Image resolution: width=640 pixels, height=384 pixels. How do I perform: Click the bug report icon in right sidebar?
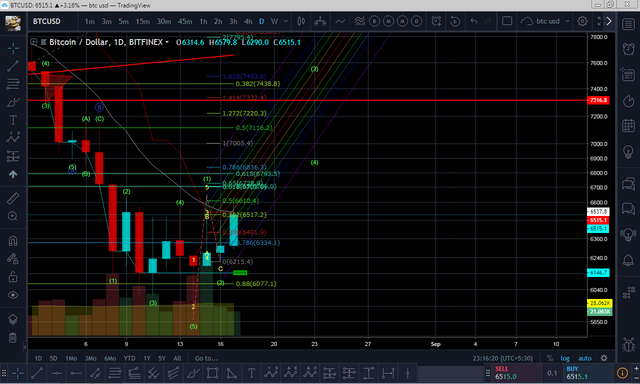pyautogui.click(x=628, y=345)
